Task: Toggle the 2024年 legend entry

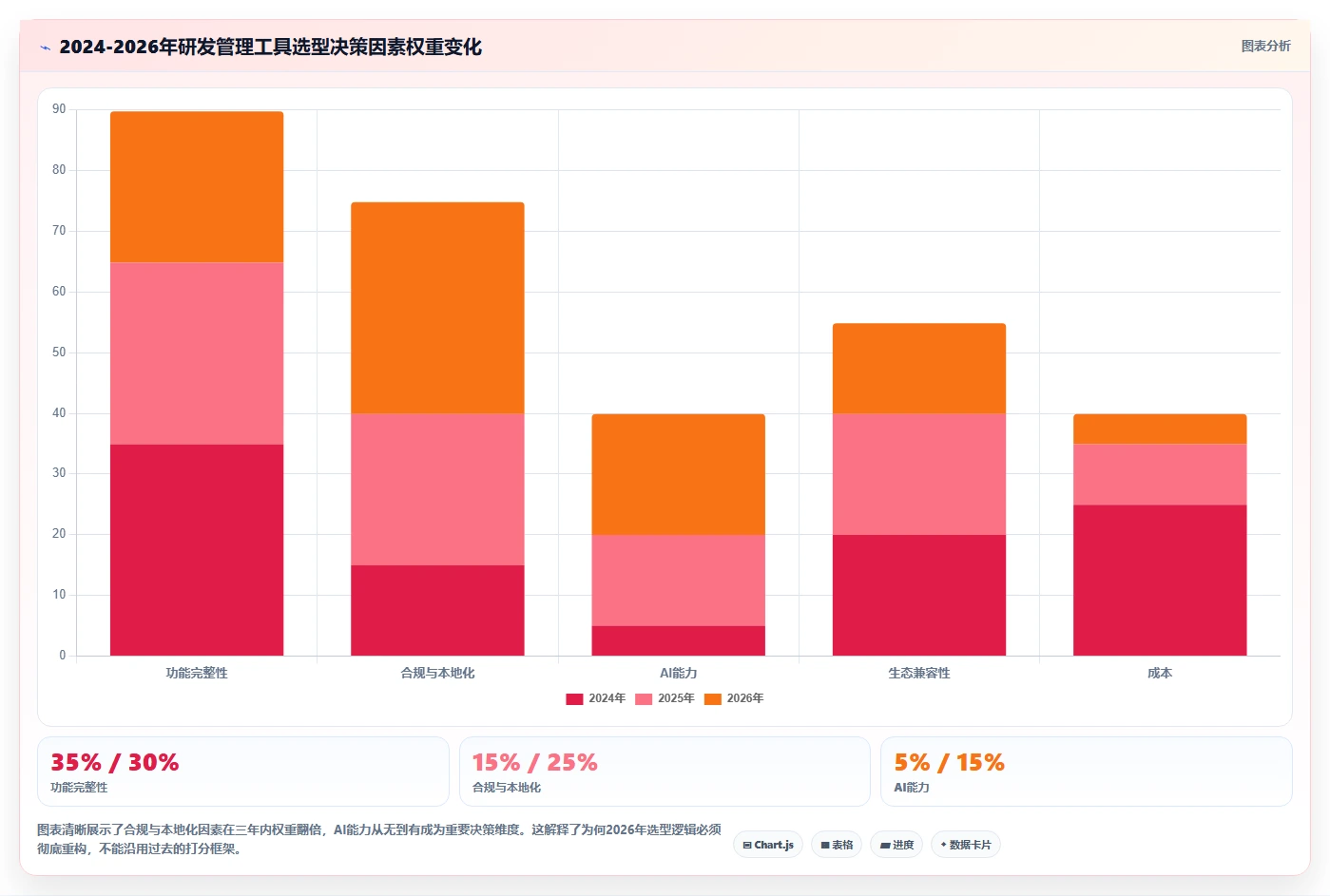Action: 595,698
